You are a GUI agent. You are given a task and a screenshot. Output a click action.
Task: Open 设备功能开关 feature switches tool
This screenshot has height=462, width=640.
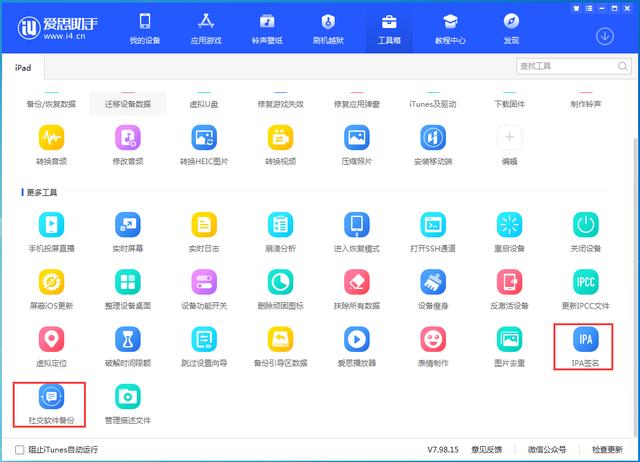point(204,282)
